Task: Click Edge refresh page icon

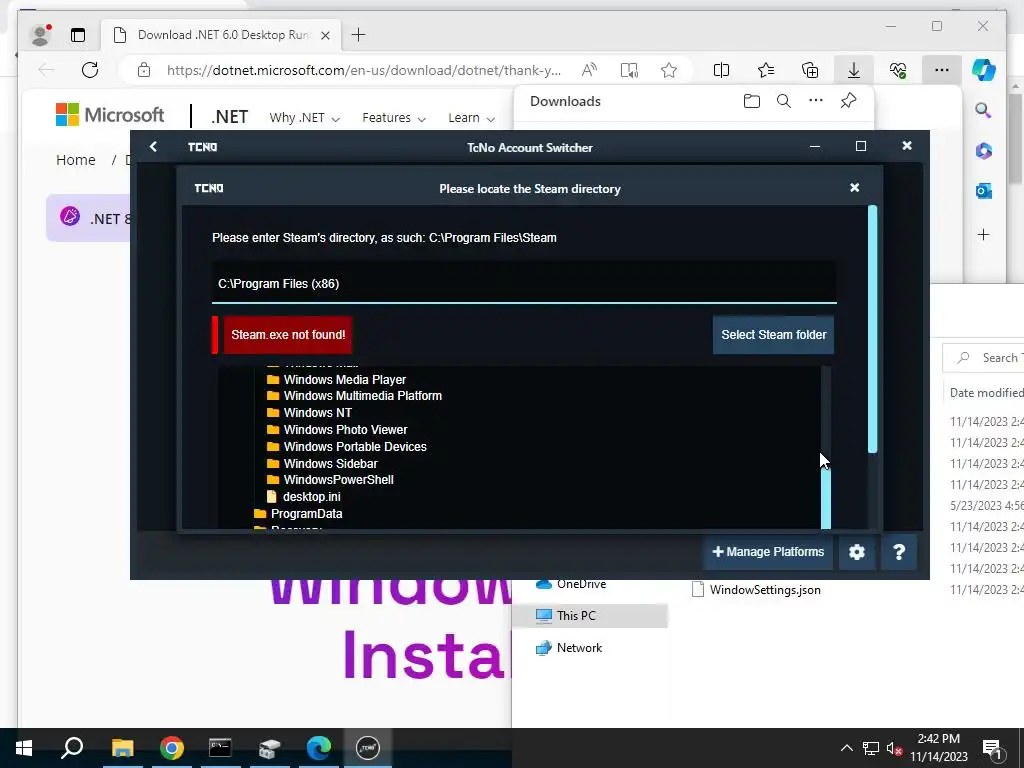Action: point(90,70)
